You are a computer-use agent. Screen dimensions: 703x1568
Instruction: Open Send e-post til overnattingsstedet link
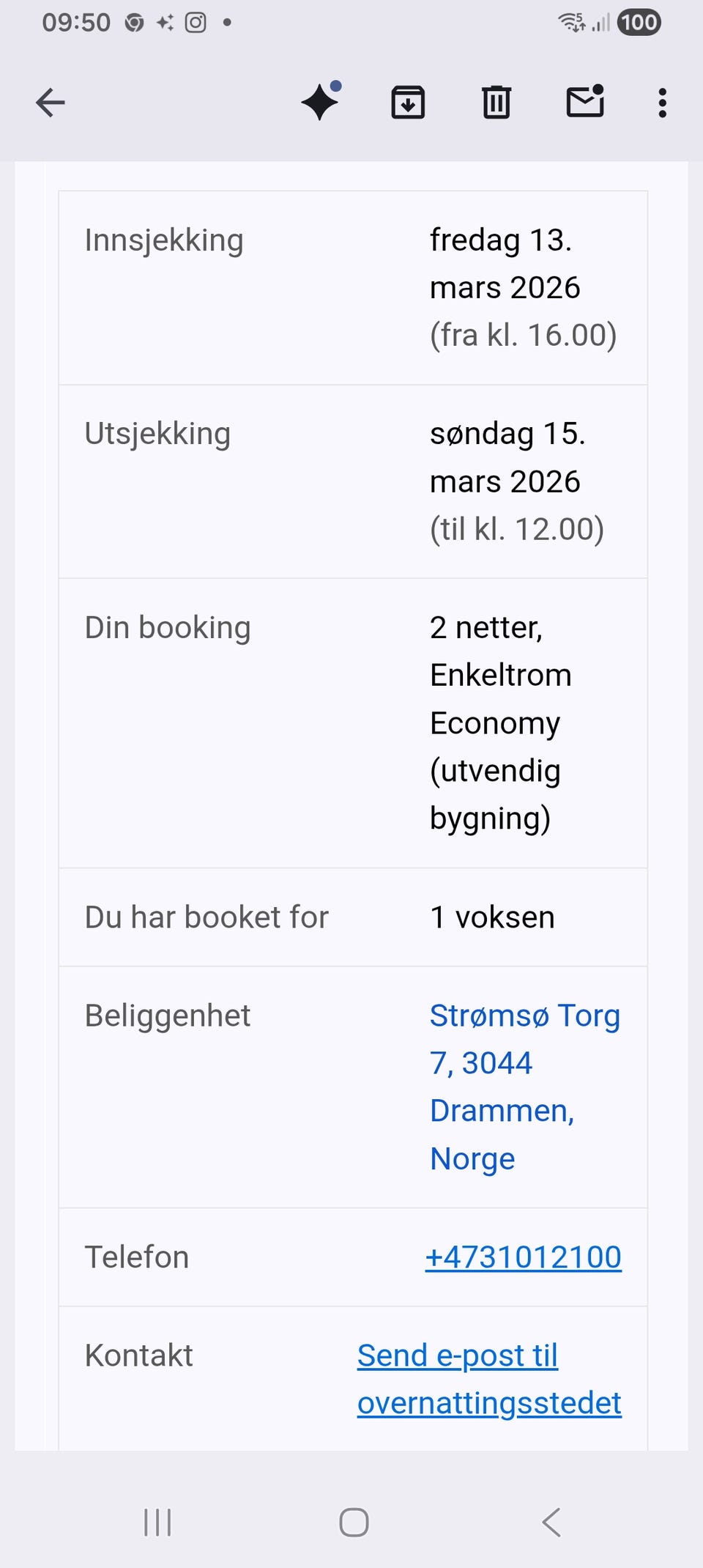tap(488, 1379)
